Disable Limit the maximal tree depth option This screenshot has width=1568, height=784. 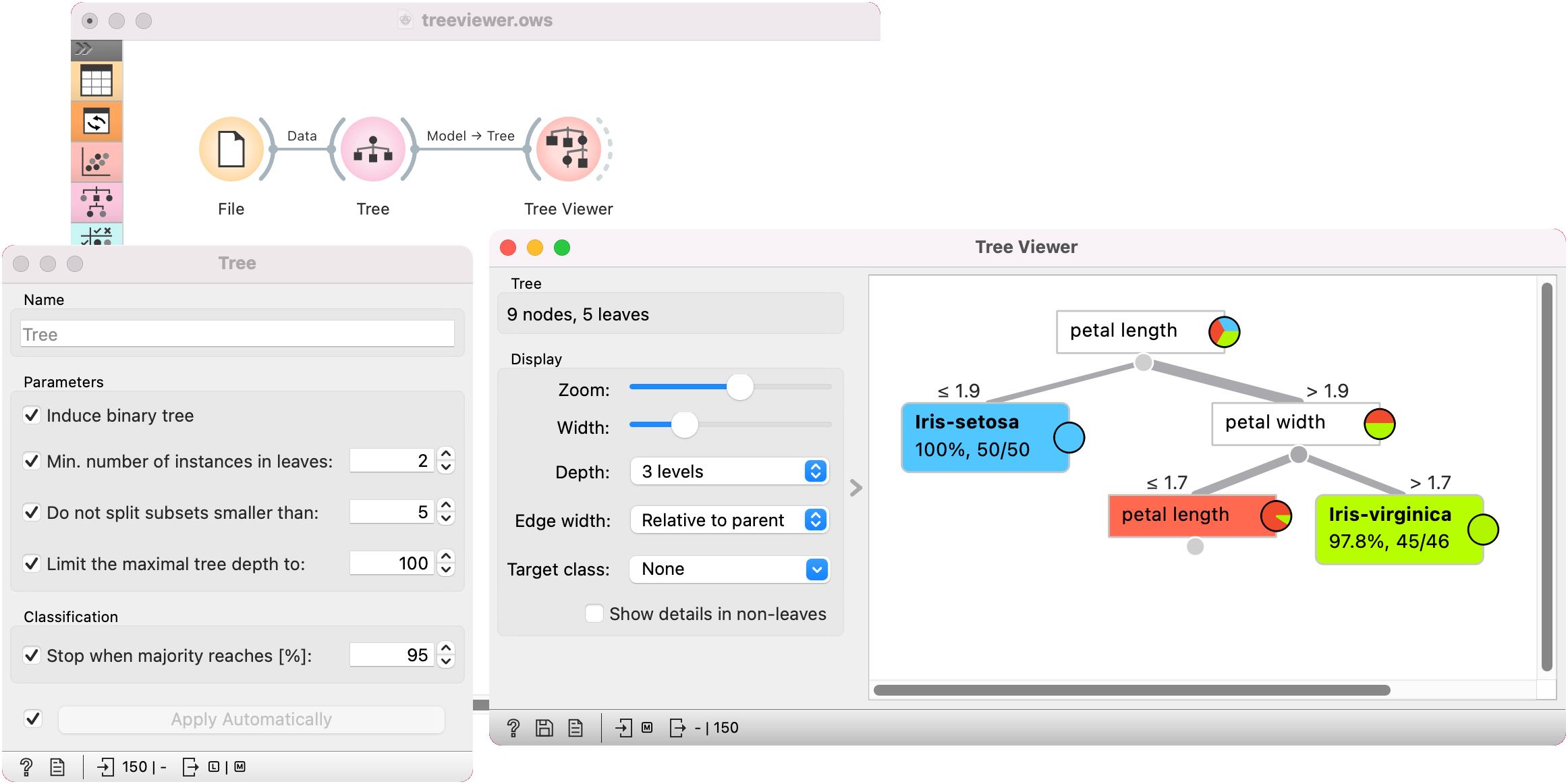[32, 563]
